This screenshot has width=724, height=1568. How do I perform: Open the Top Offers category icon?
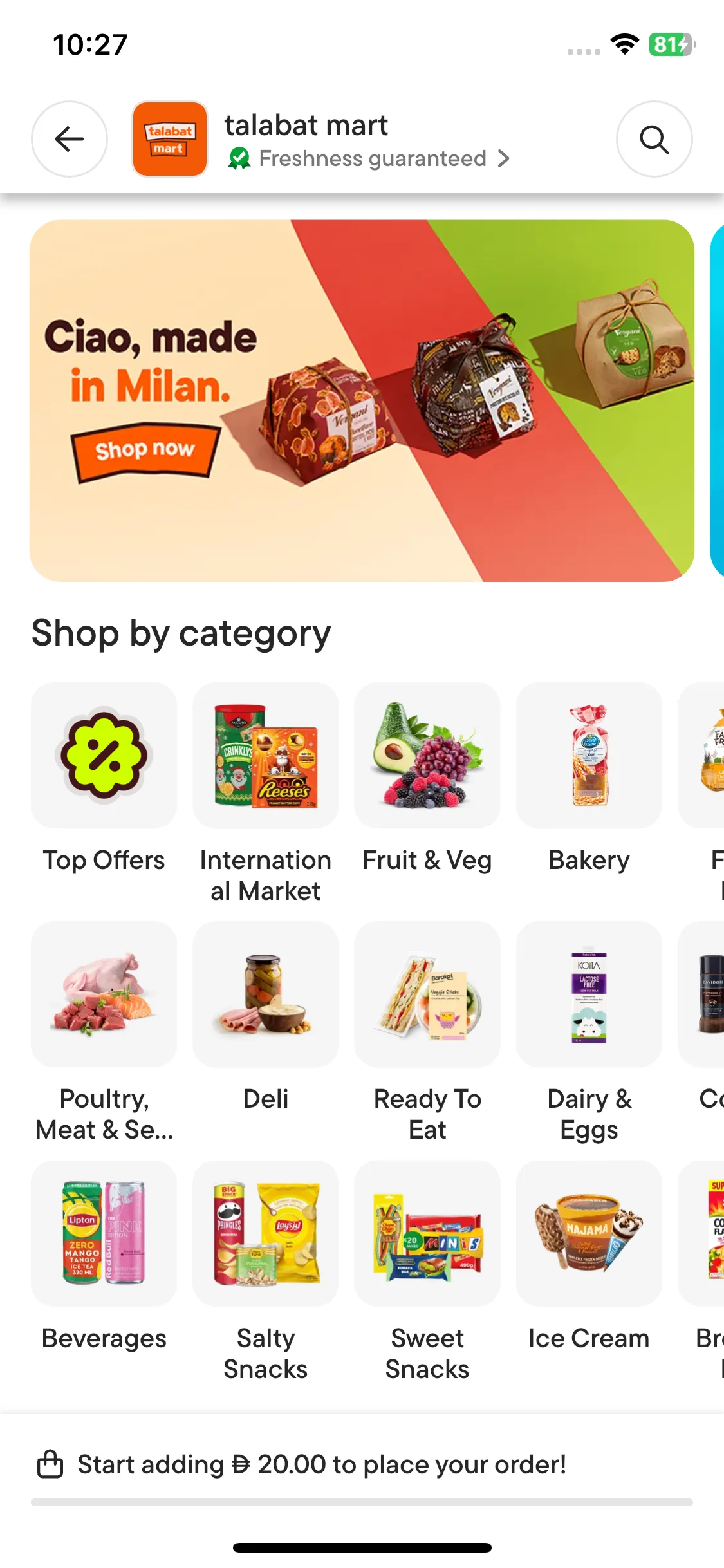click(x=104, y=755)
